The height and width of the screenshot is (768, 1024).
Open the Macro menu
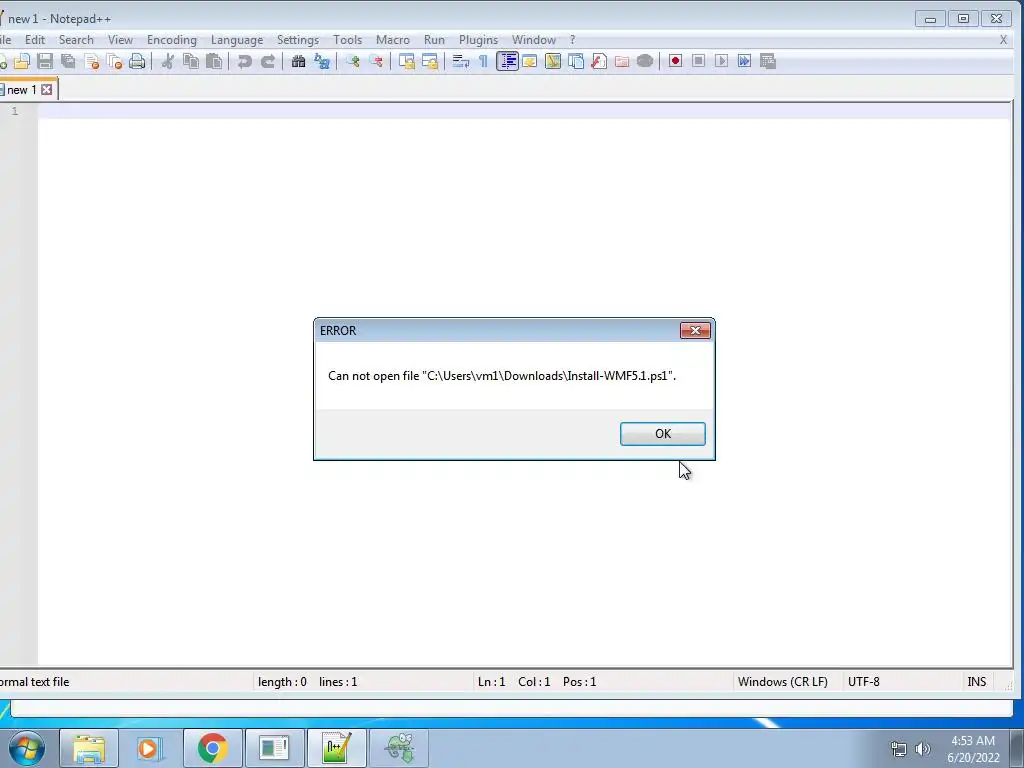coord(392,40)
